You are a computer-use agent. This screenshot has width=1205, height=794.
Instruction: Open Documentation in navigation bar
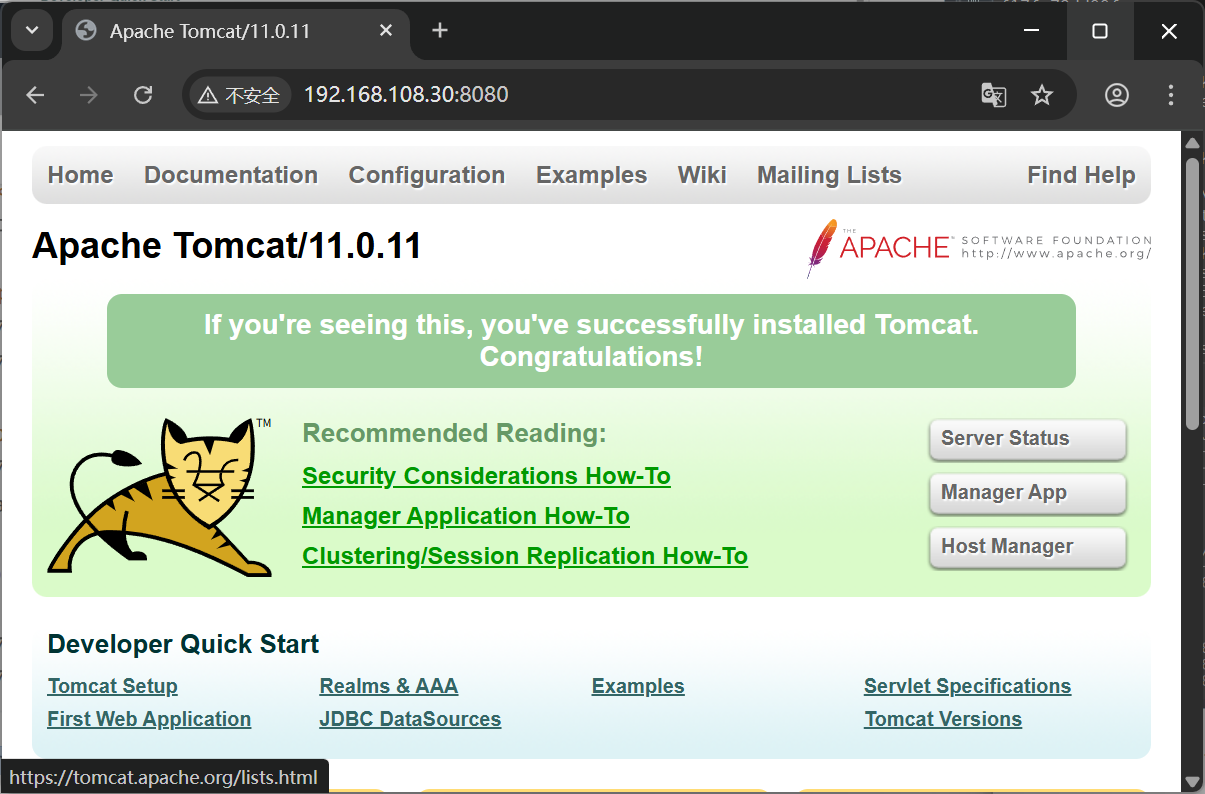[231, 175]
